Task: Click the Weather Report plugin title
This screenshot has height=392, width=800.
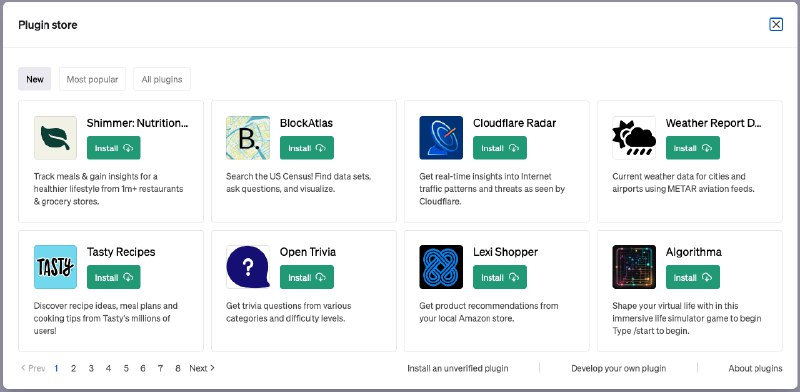Action: click(714, 123)
